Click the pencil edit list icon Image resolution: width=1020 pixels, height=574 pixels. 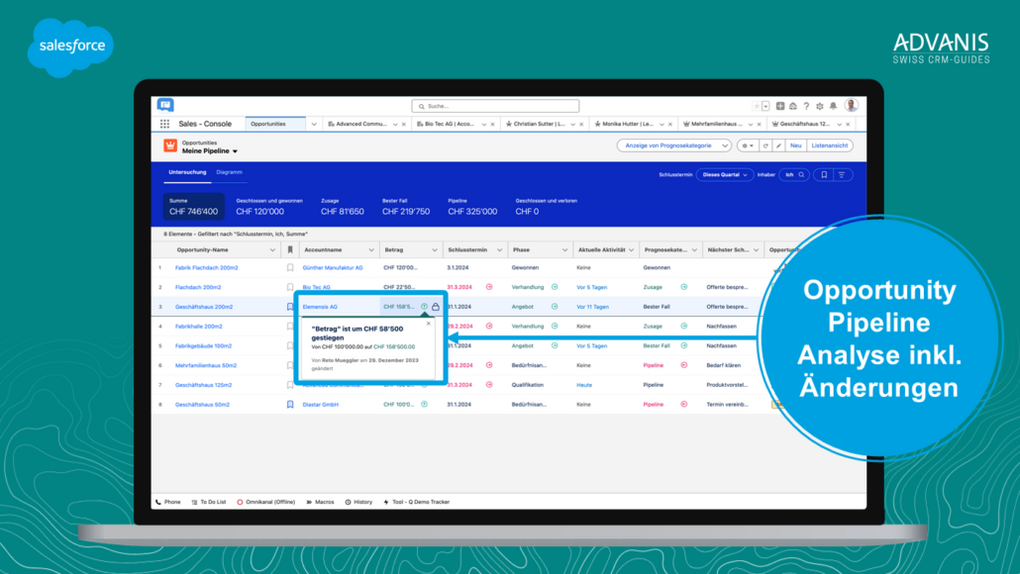pyautogui.click(x=779, y=146)
